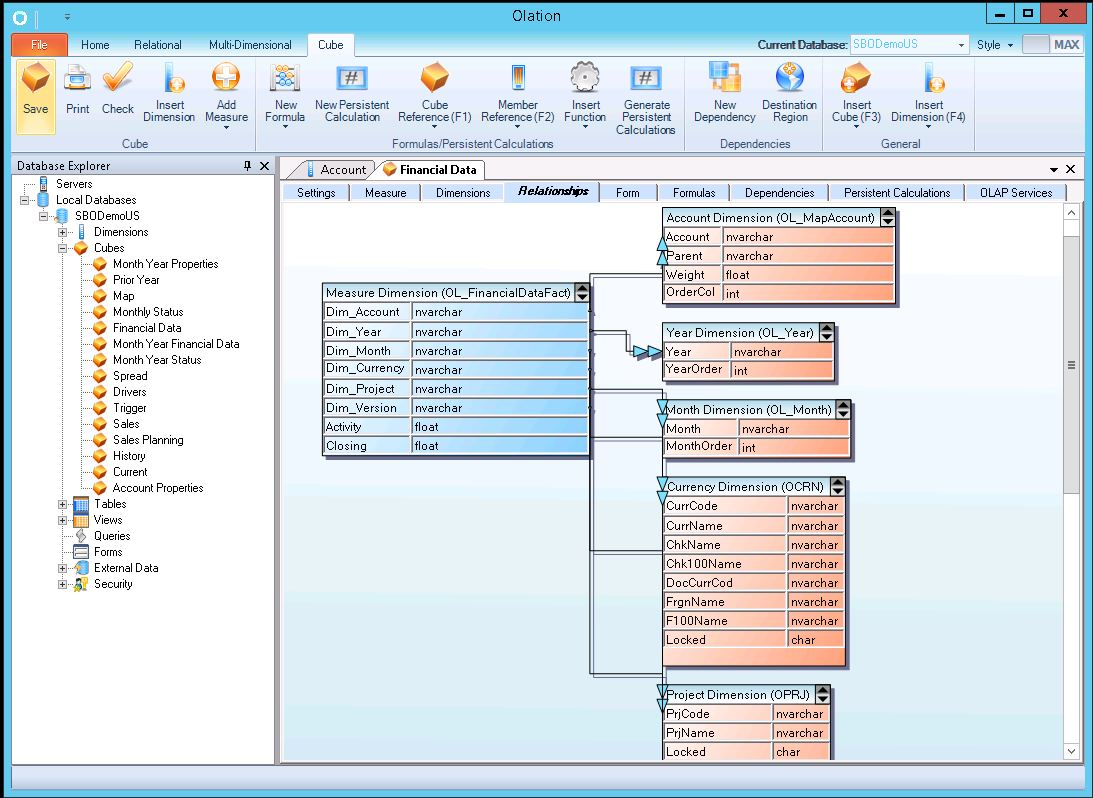Switch to the Relational ribbon tab
The image size is (1093, 798).
pos(158,45)
